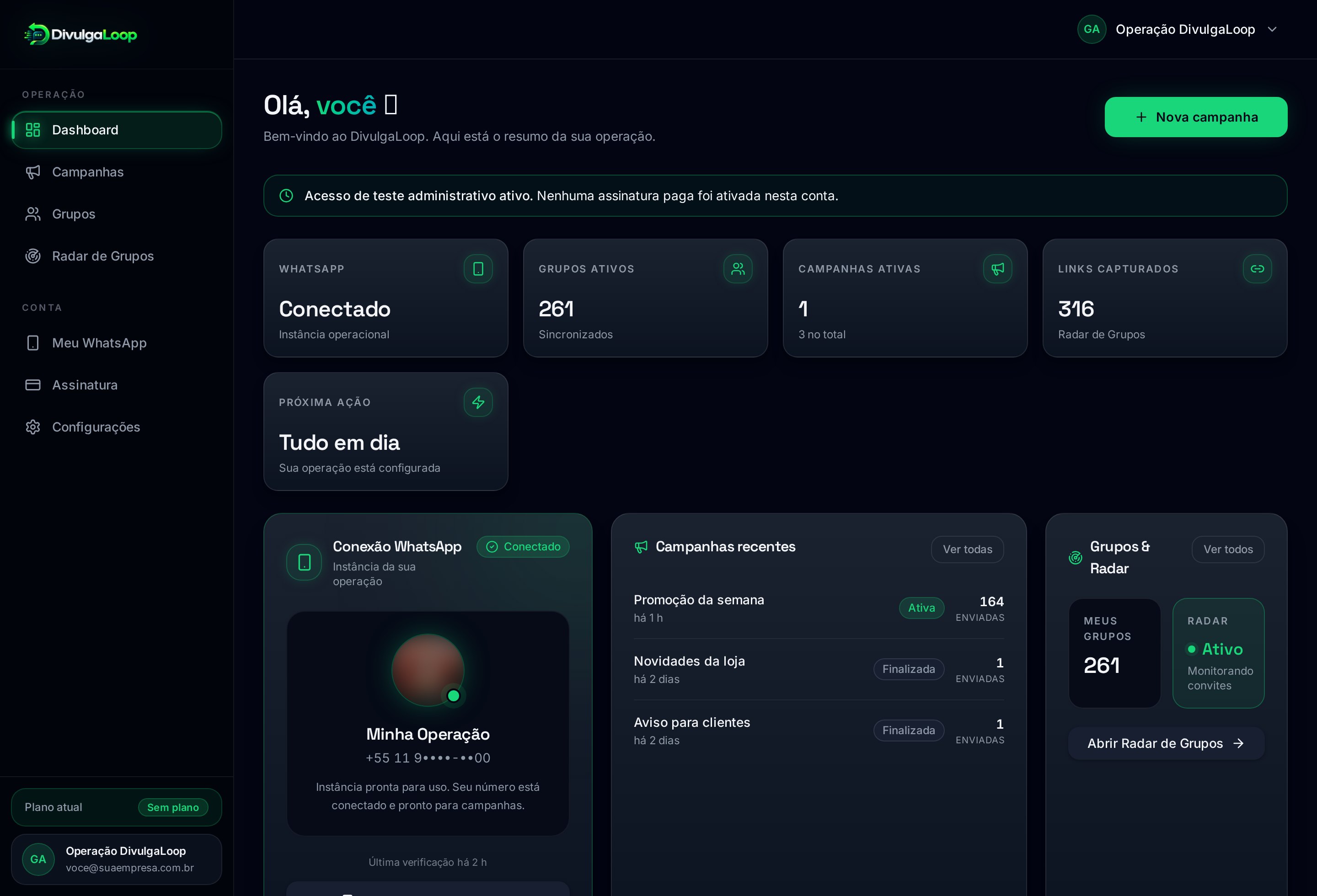Click the user card voce@suaempresa.com.br
This screenshot has height=896, width=1317.
coord(117,859)
